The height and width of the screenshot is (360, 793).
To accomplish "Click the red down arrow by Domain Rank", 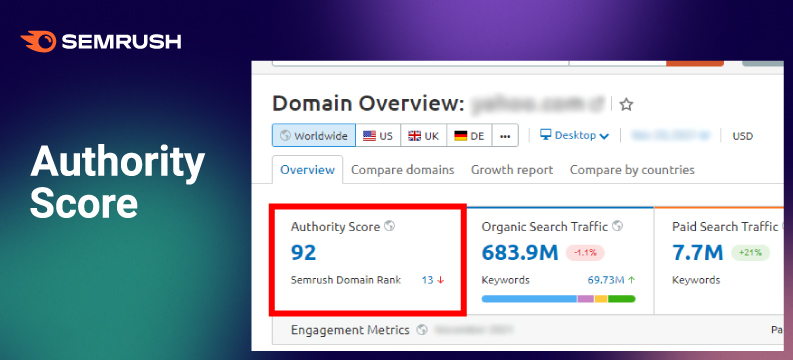I will pos(440,280).
